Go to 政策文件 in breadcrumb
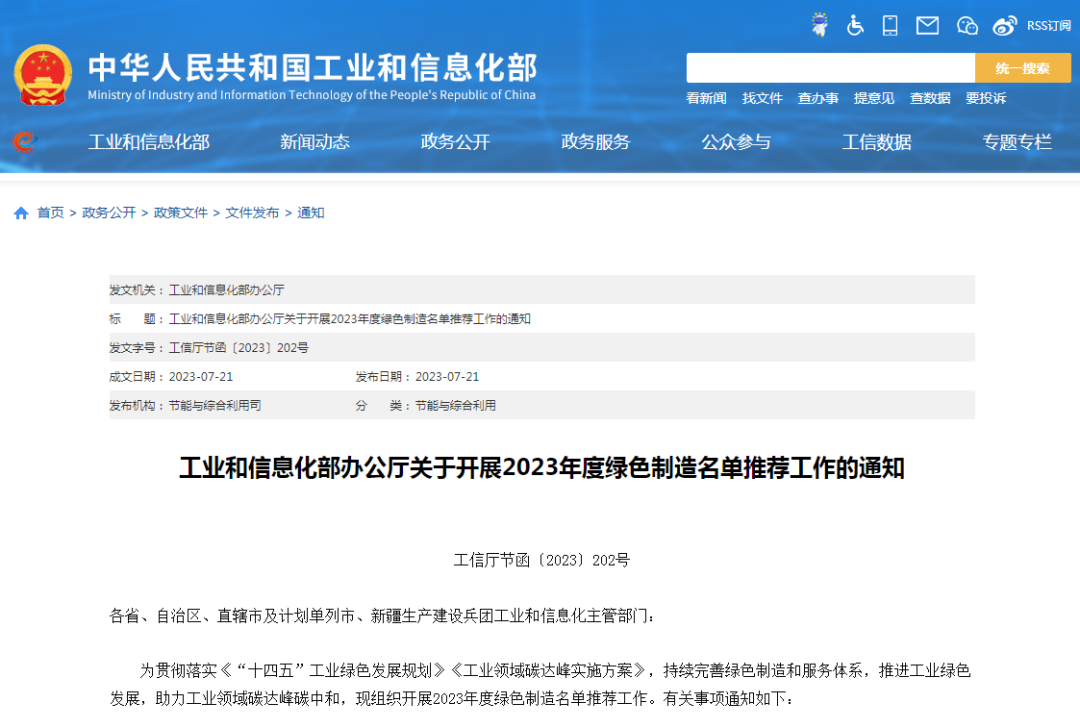 (x=180, y=213)
